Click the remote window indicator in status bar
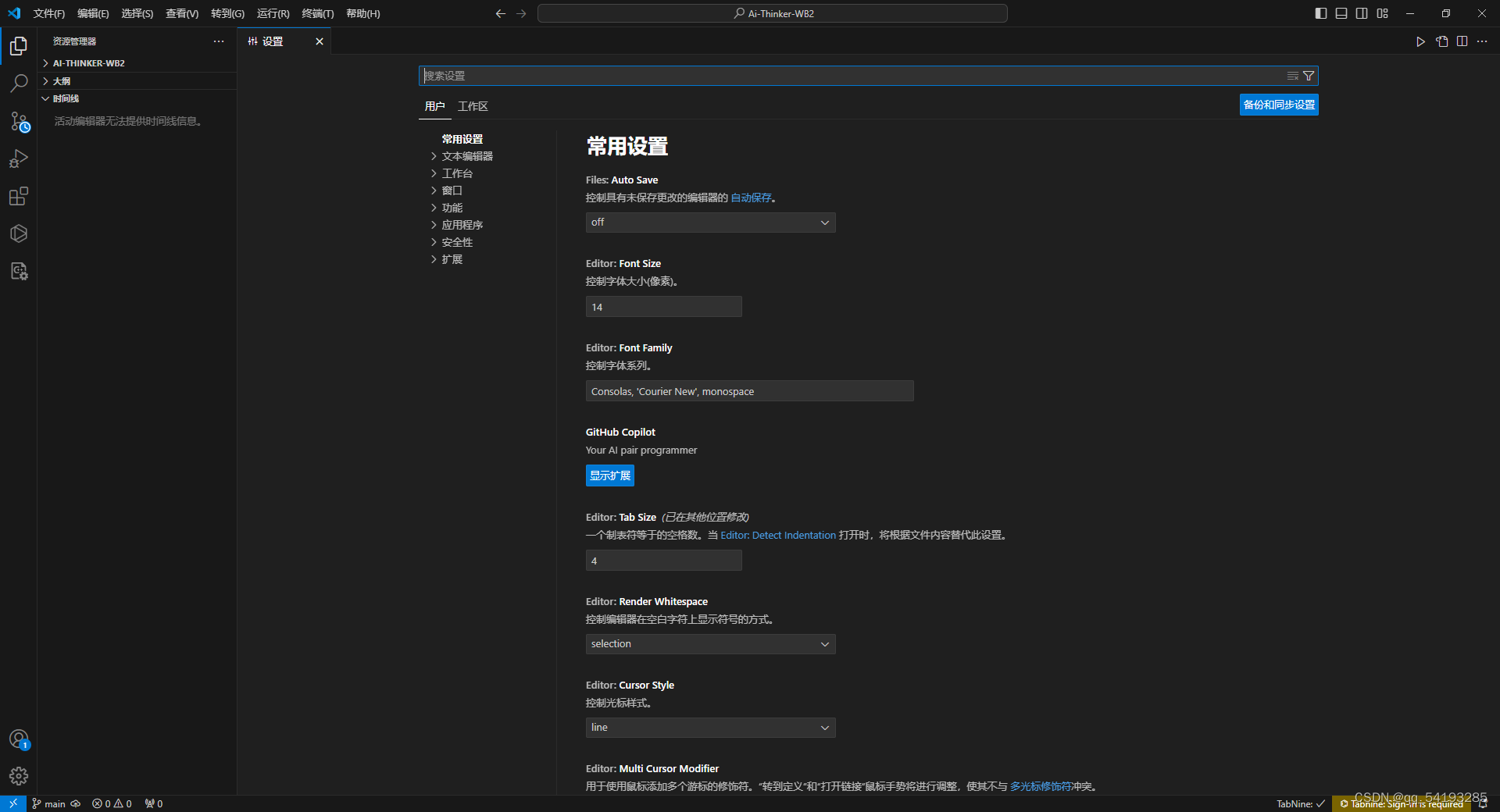The width and height of the screenshot is (1500, 812). [x=13, y=803]
